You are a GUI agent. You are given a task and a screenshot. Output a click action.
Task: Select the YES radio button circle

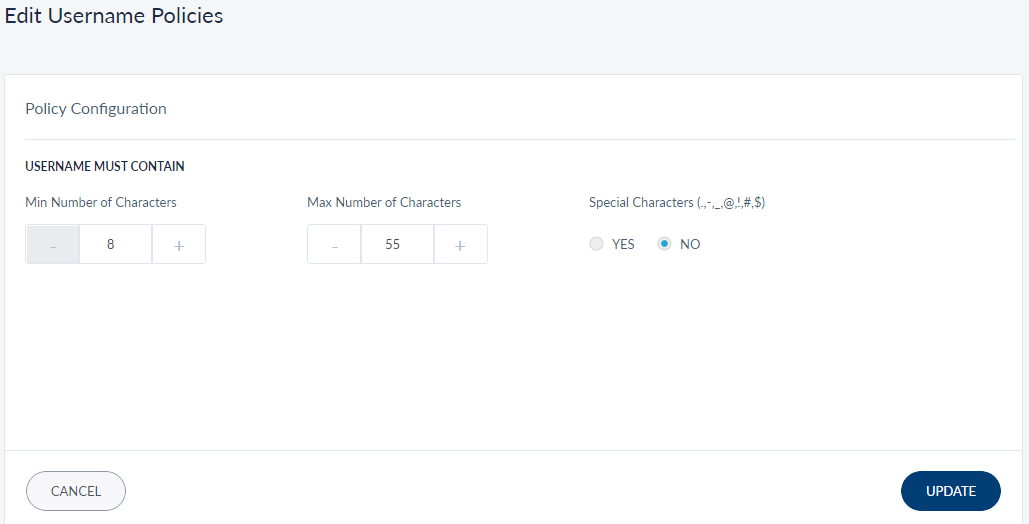tap(597, 244)
